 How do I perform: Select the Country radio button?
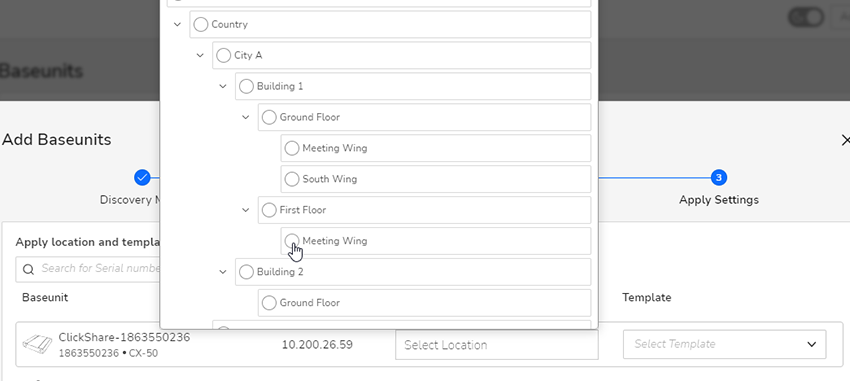click(x=201, y=24)
